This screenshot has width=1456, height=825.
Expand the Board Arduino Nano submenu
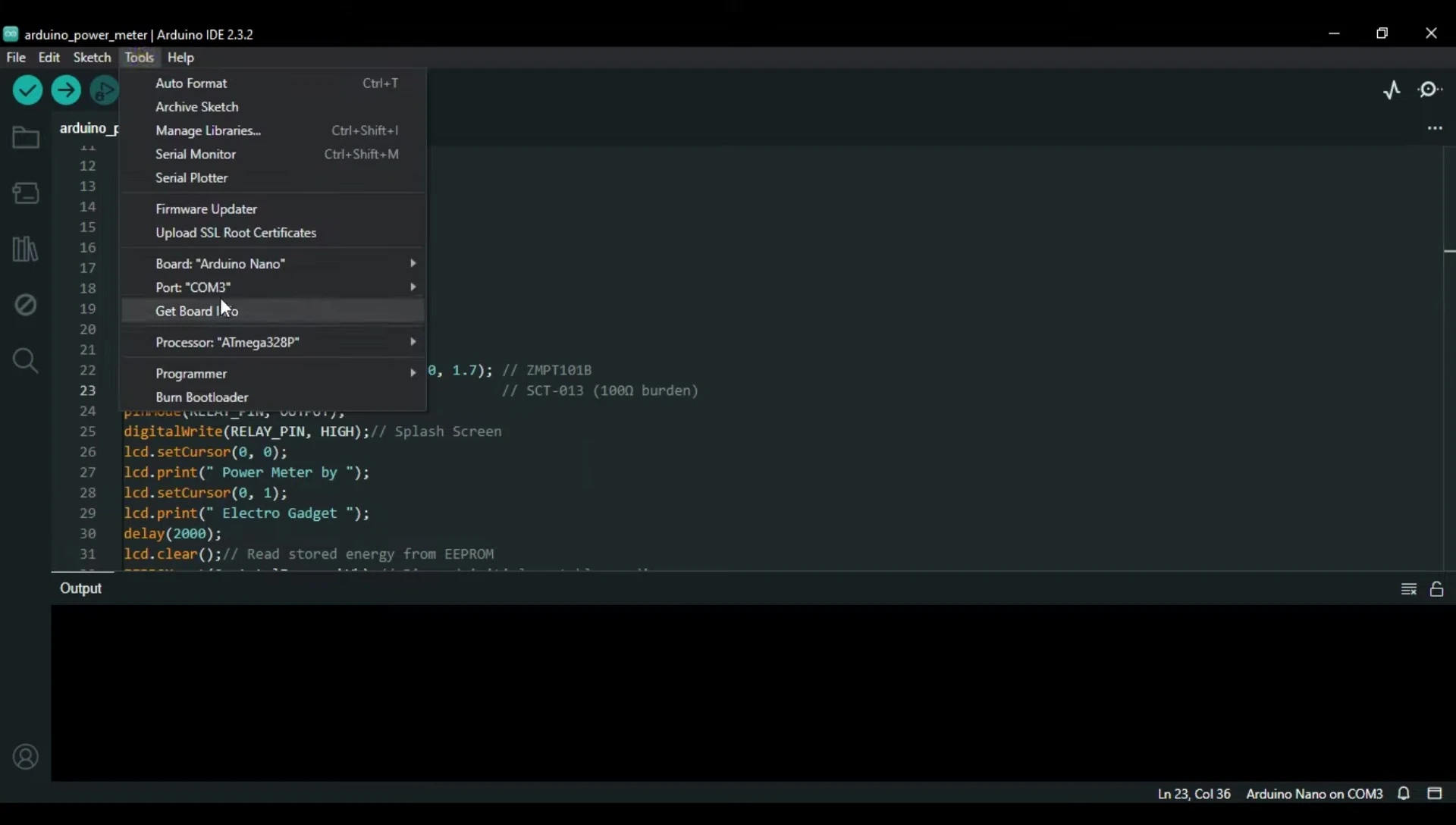pyautogui.click(x=273, y=264)
